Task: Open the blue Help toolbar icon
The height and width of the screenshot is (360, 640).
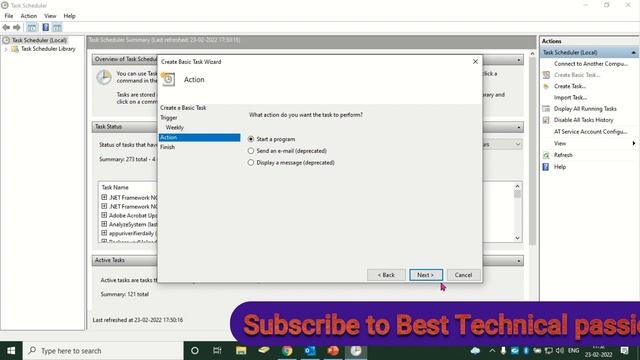Action: click(x=45, y=27)
